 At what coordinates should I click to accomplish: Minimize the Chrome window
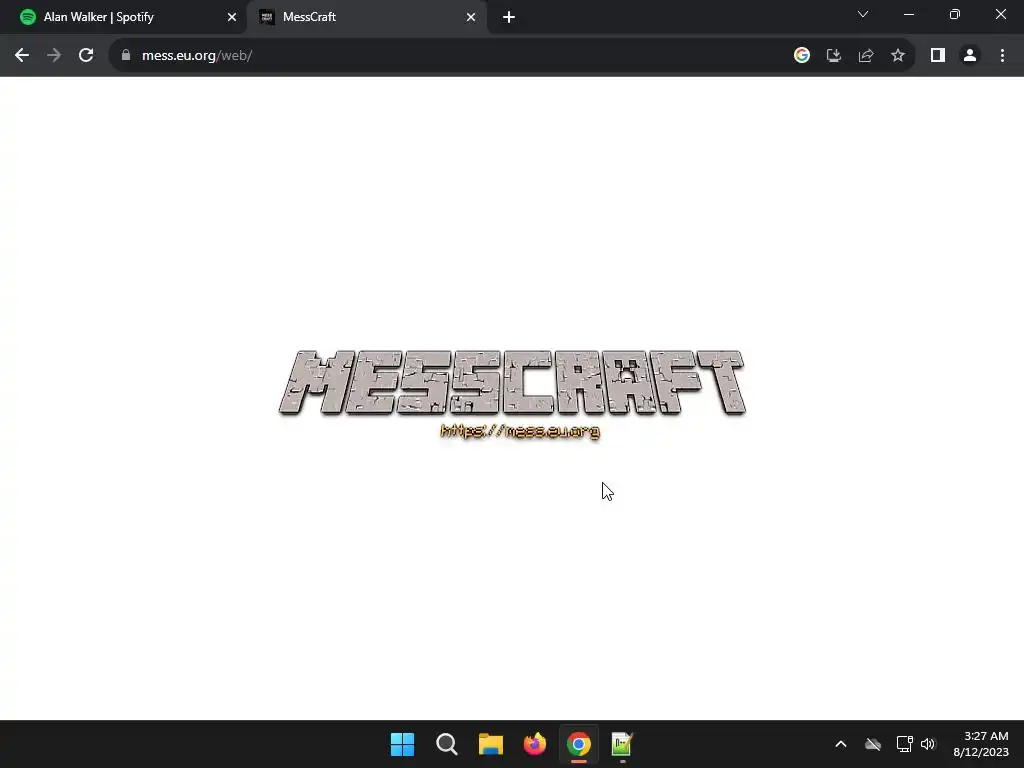click(909, 14)
